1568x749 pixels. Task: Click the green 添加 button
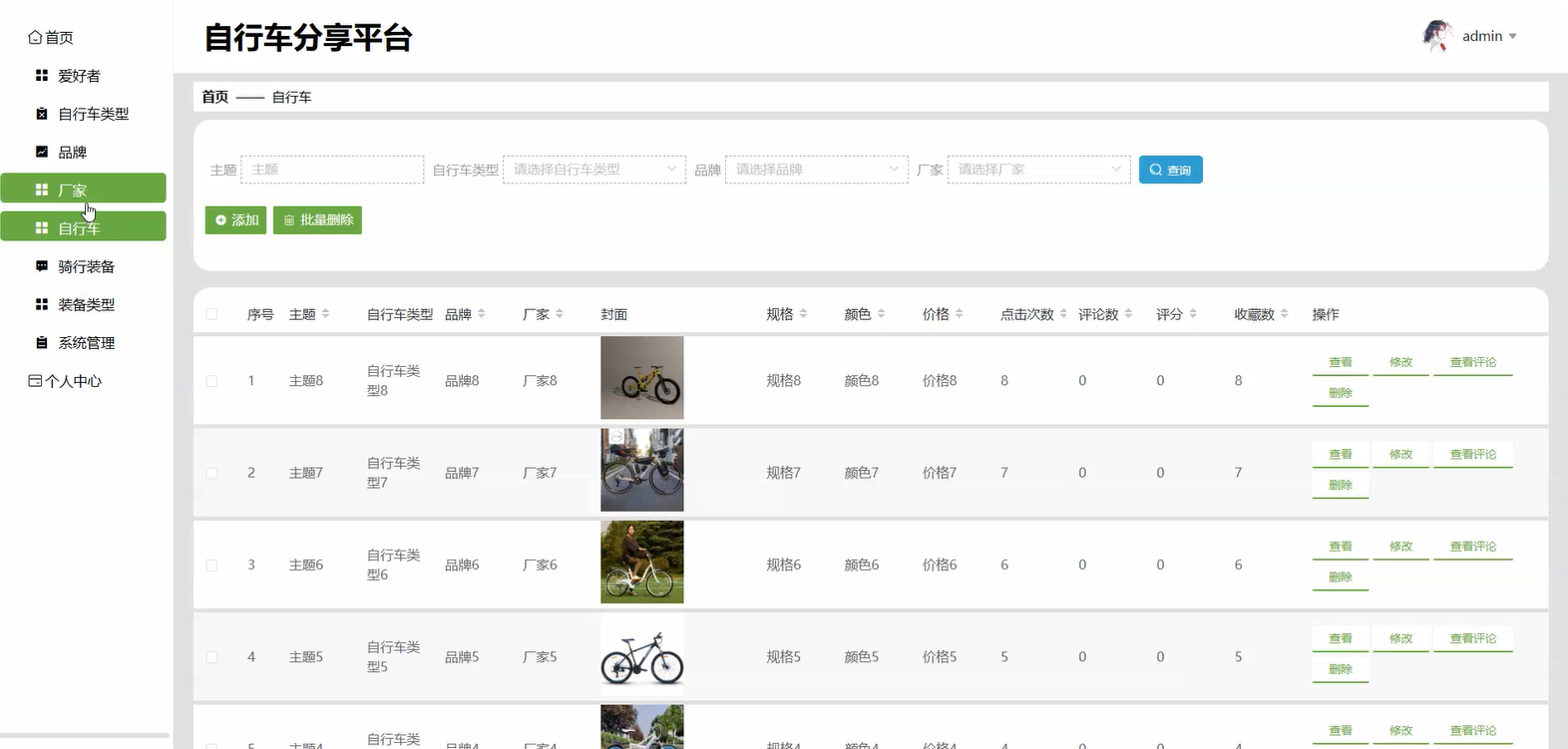[x=236, y=220]
